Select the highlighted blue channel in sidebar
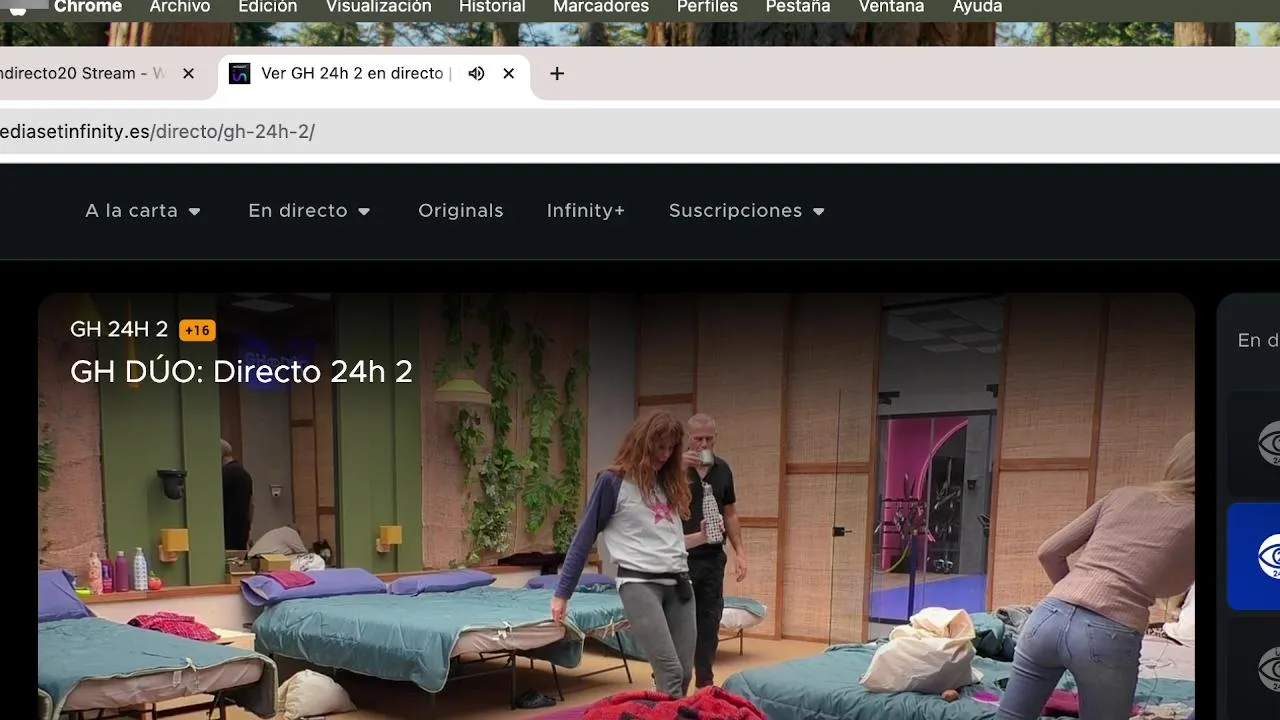Image resolution: width=1280 pixels, height=720 pixels. pos(1254,556)
